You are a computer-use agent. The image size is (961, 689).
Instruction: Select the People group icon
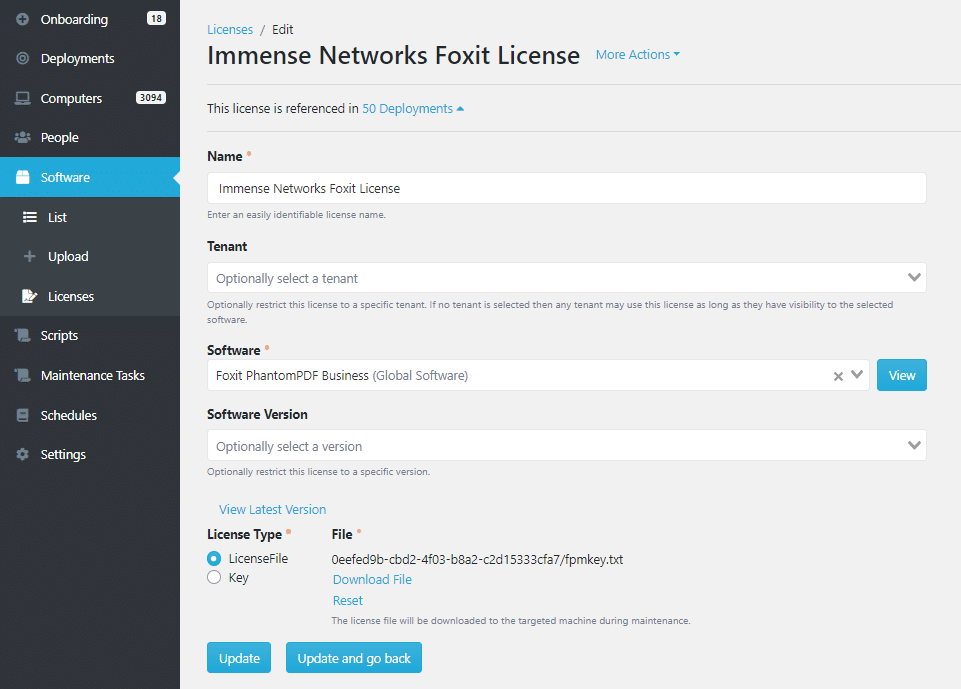(x=23, y=137)
